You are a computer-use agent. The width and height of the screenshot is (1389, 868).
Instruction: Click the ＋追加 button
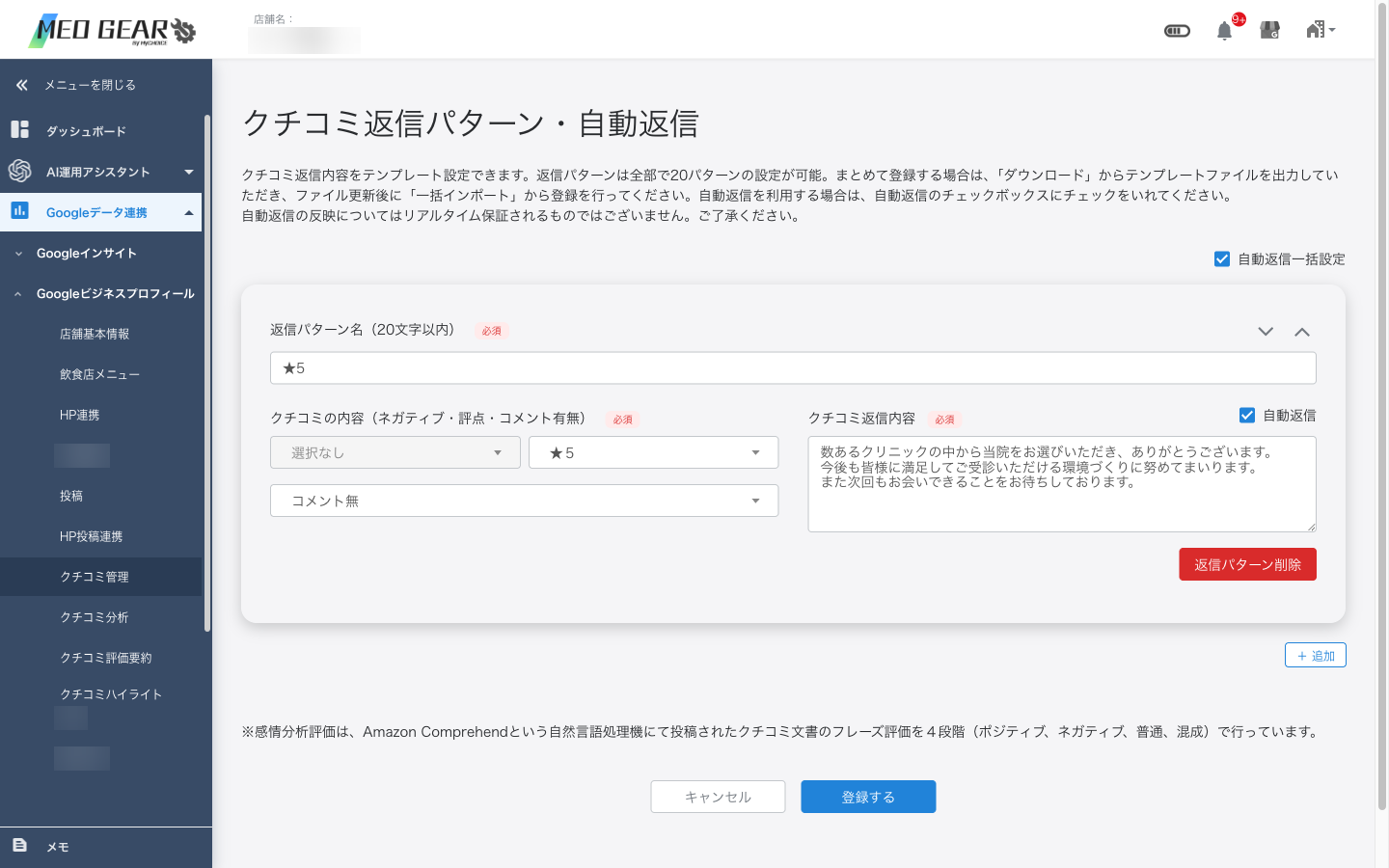[1315, 655]
